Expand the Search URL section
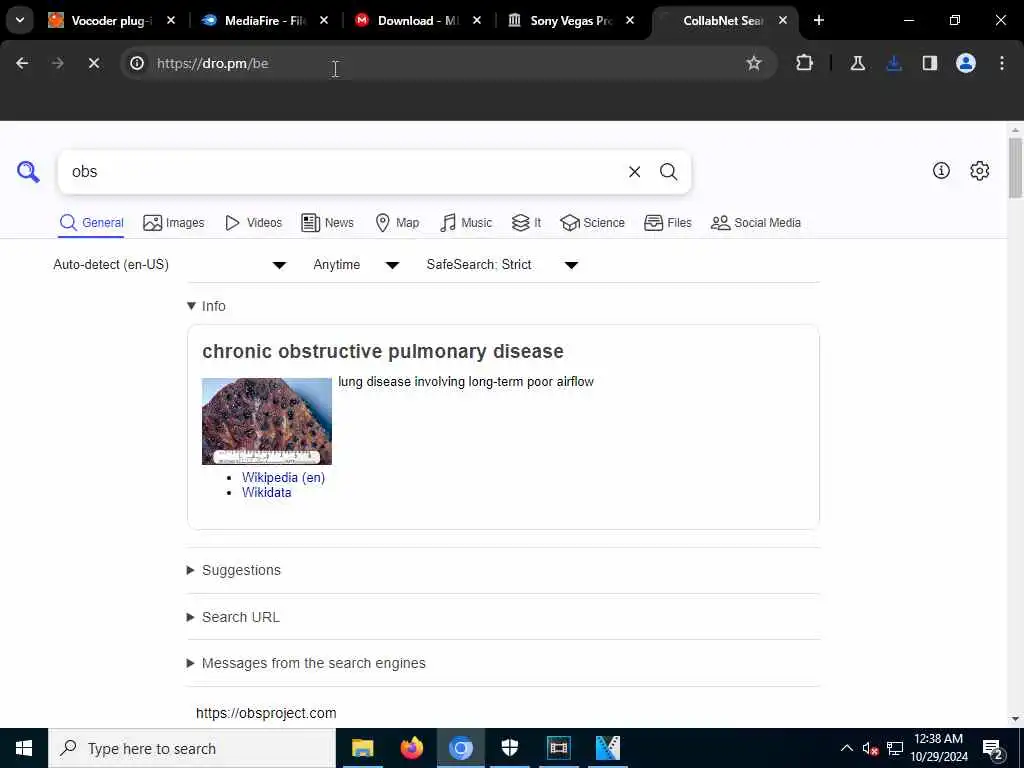The image size is (1024, 768). pos(233,617)
